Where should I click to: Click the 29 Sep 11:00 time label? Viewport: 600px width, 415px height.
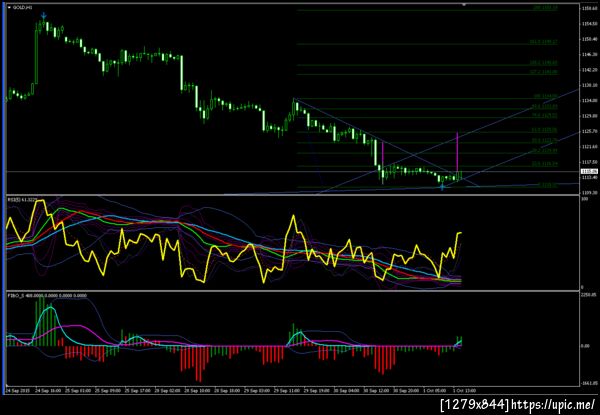pyautogui.click(x=287, y=391)
